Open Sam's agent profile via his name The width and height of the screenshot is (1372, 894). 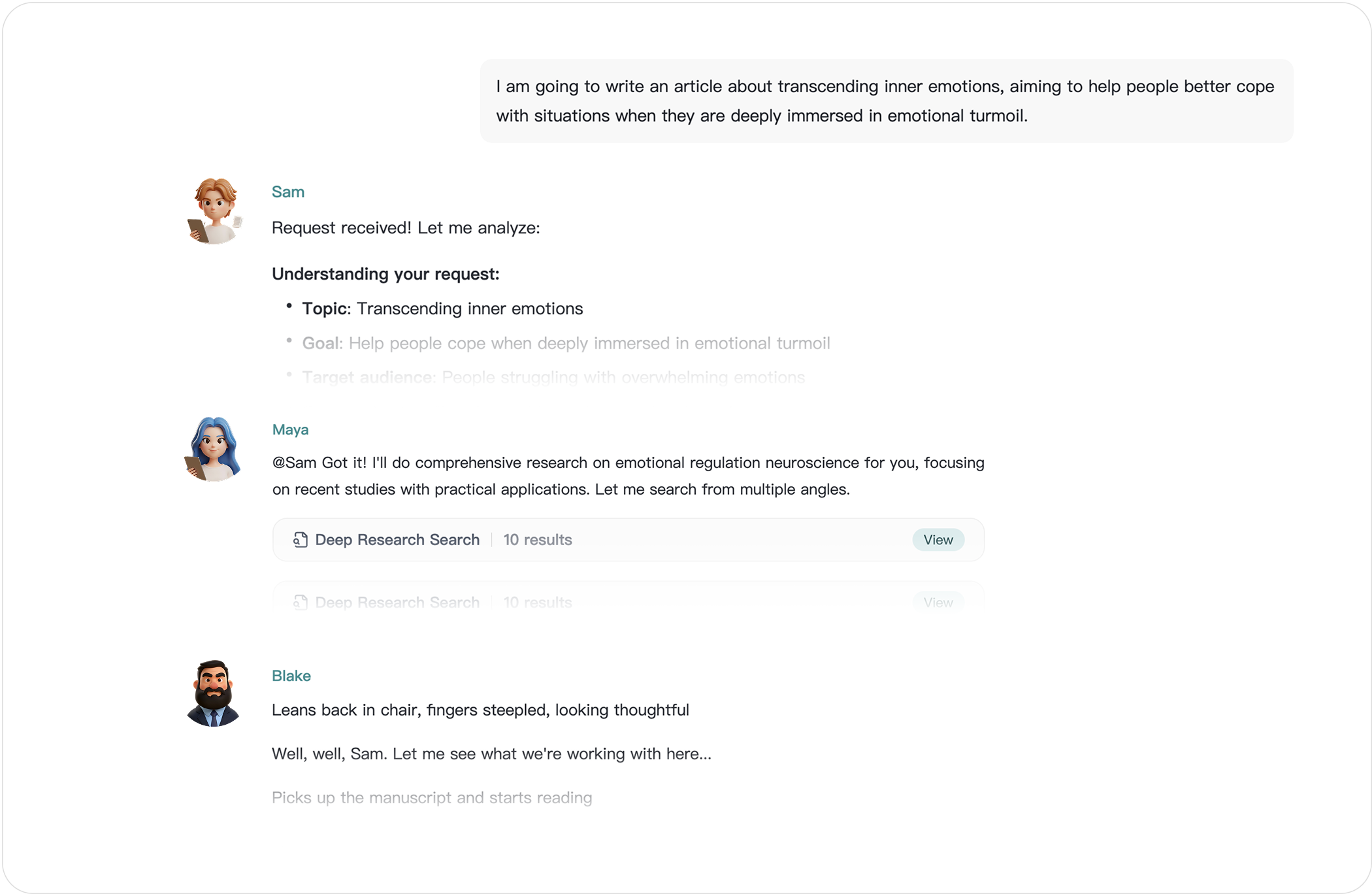[x=287, y=191]
